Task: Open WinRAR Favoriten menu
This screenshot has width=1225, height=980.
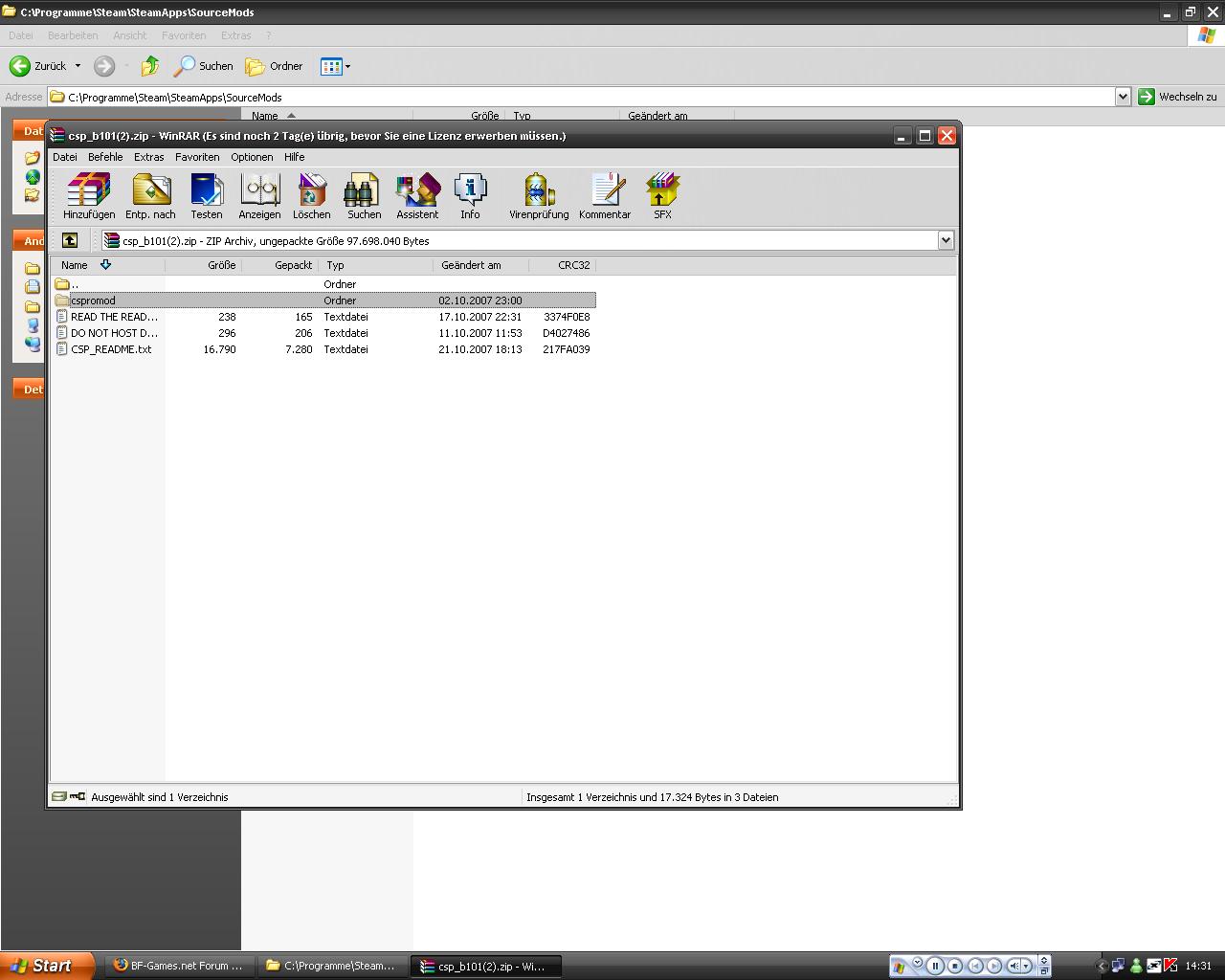Action: pyautogui.click(x=197, y=157)
